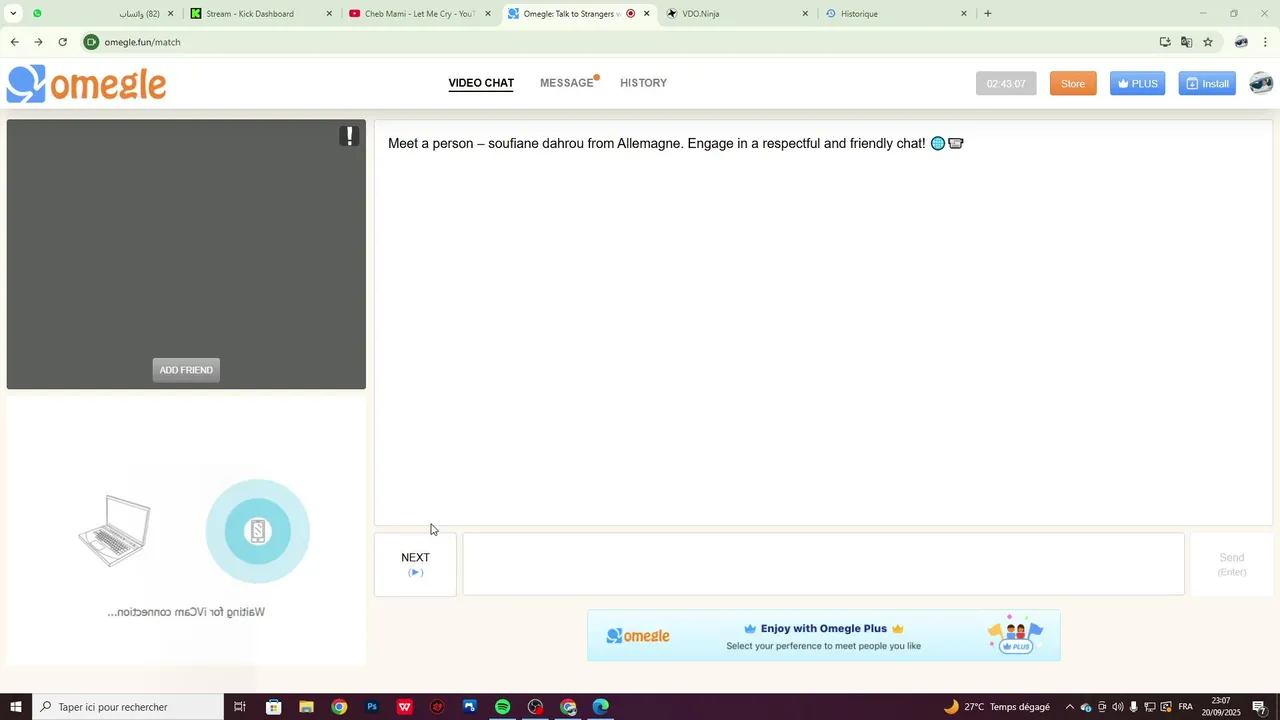Click the Install button
The image size is (1280, 720).
[1207, 84]
